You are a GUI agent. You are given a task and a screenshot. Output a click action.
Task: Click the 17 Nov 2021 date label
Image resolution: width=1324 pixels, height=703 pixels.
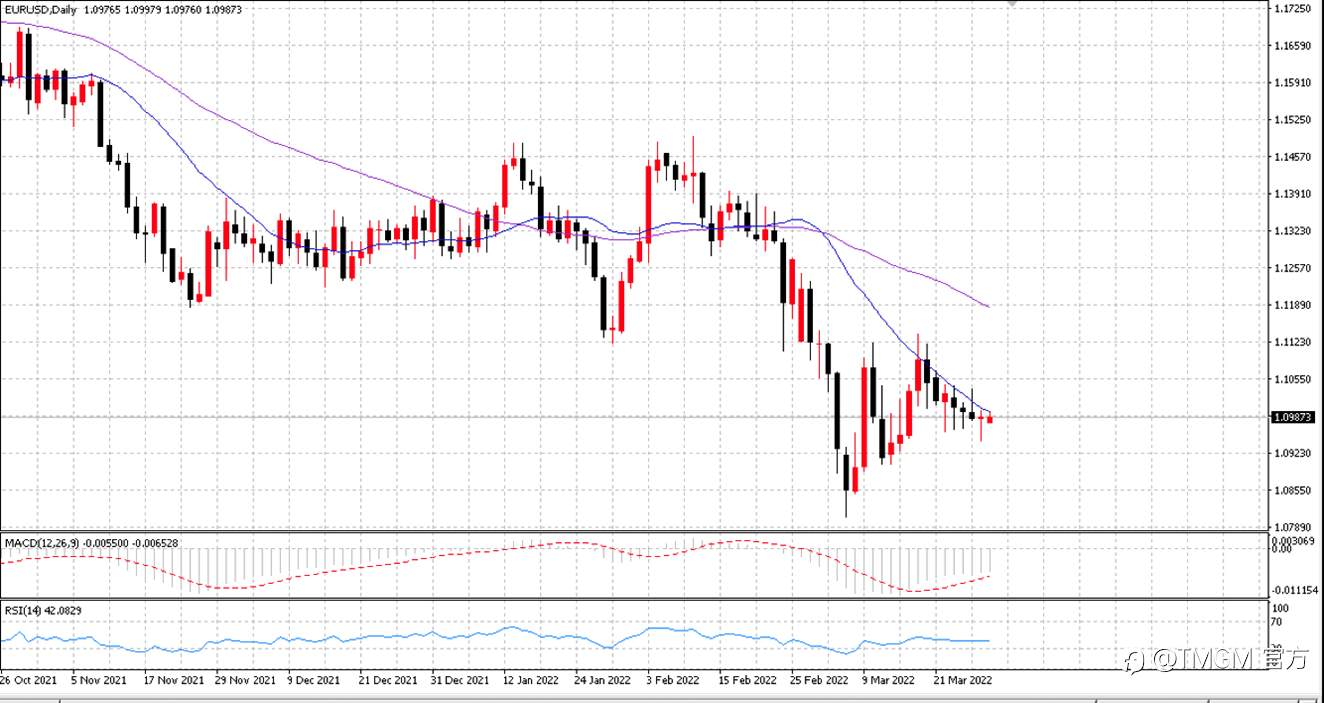(x=172, y=680)
